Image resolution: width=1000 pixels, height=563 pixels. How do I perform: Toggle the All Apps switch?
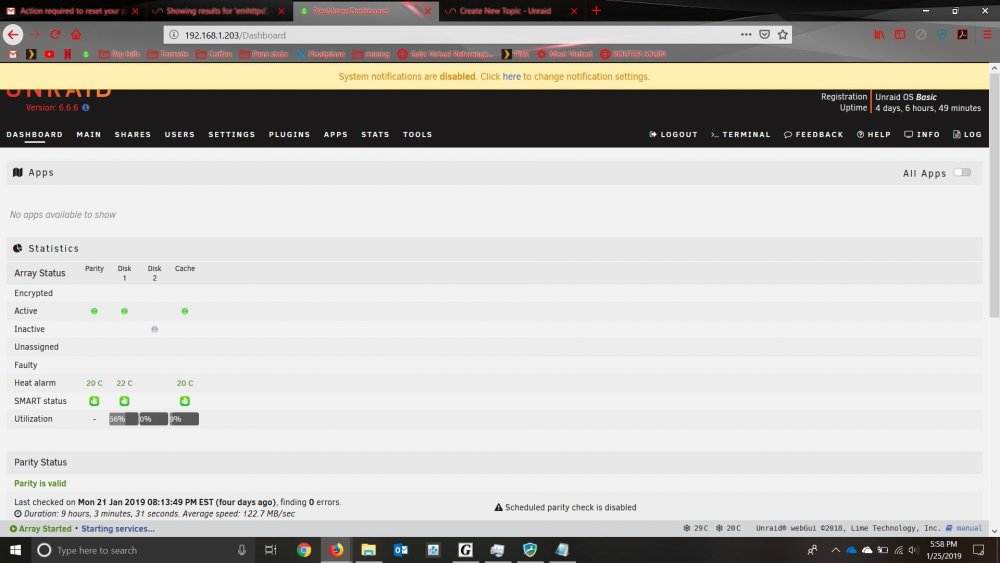pos(962,172)
